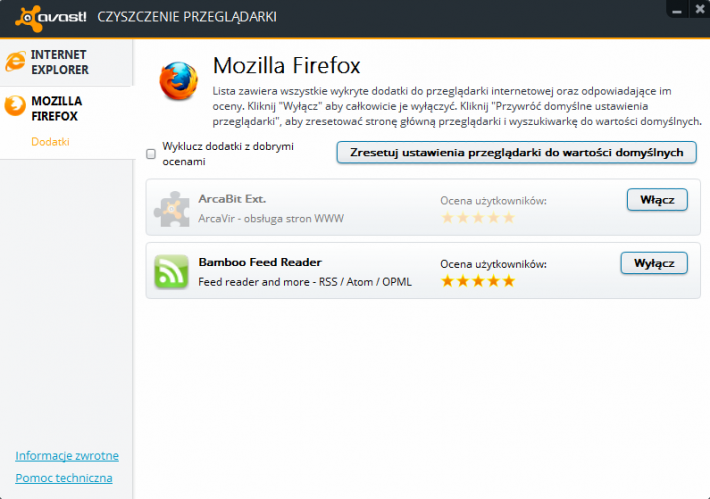
Task: Open the Informacje zwrotne link
Action: (x=67, y=456)
